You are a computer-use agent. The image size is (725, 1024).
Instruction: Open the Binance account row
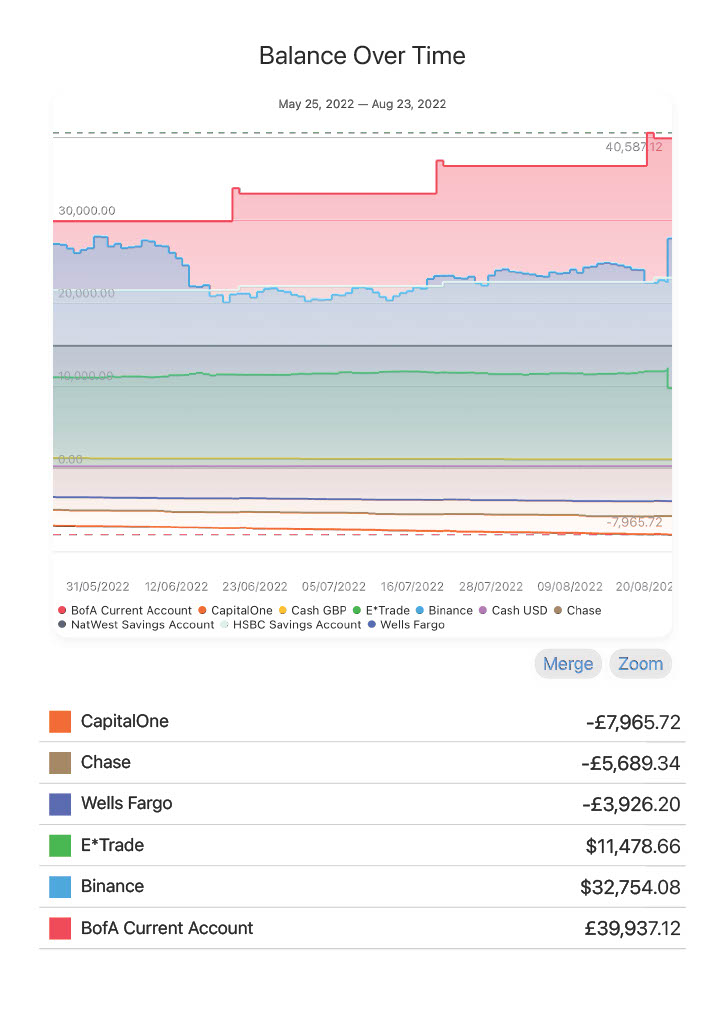click(362, 887)
